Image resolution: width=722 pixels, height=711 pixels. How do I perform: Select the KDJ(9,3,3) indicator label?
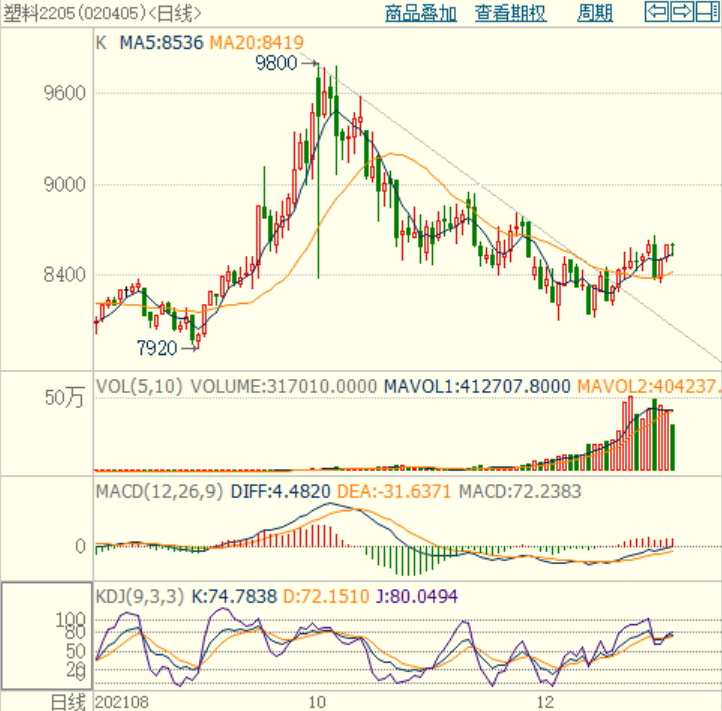(140, 596)
